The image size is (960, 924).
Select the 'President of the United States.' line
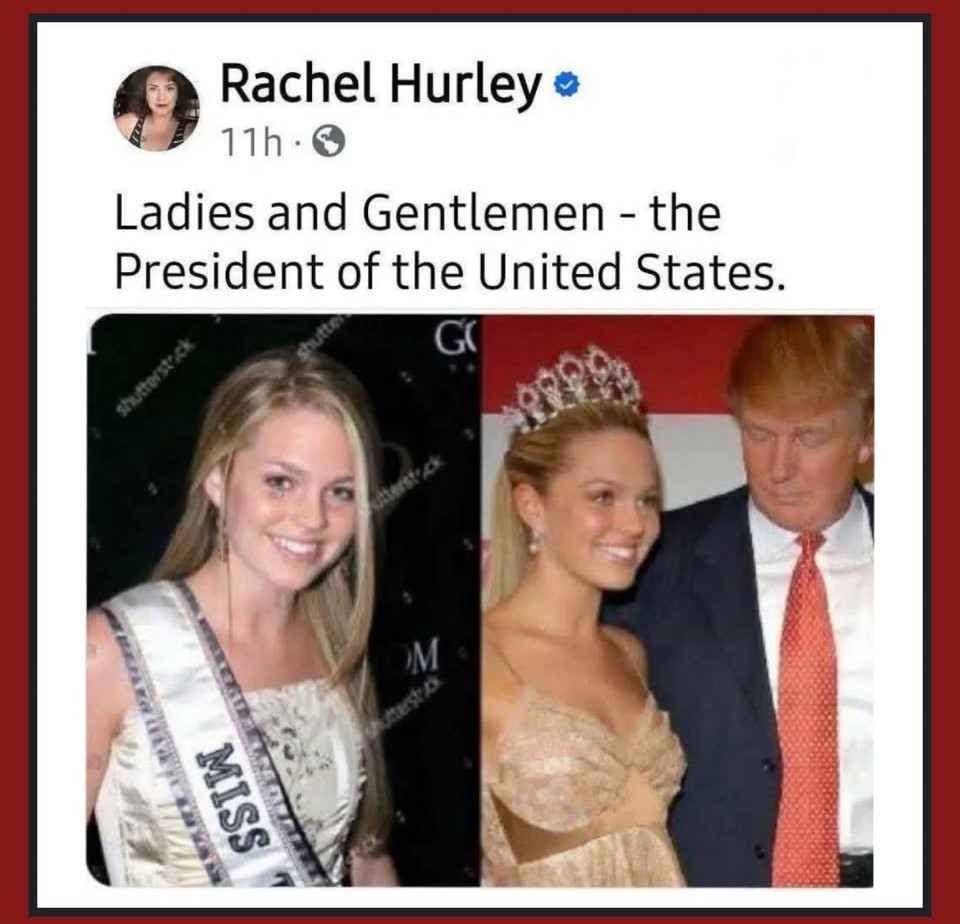coord(449,270)
